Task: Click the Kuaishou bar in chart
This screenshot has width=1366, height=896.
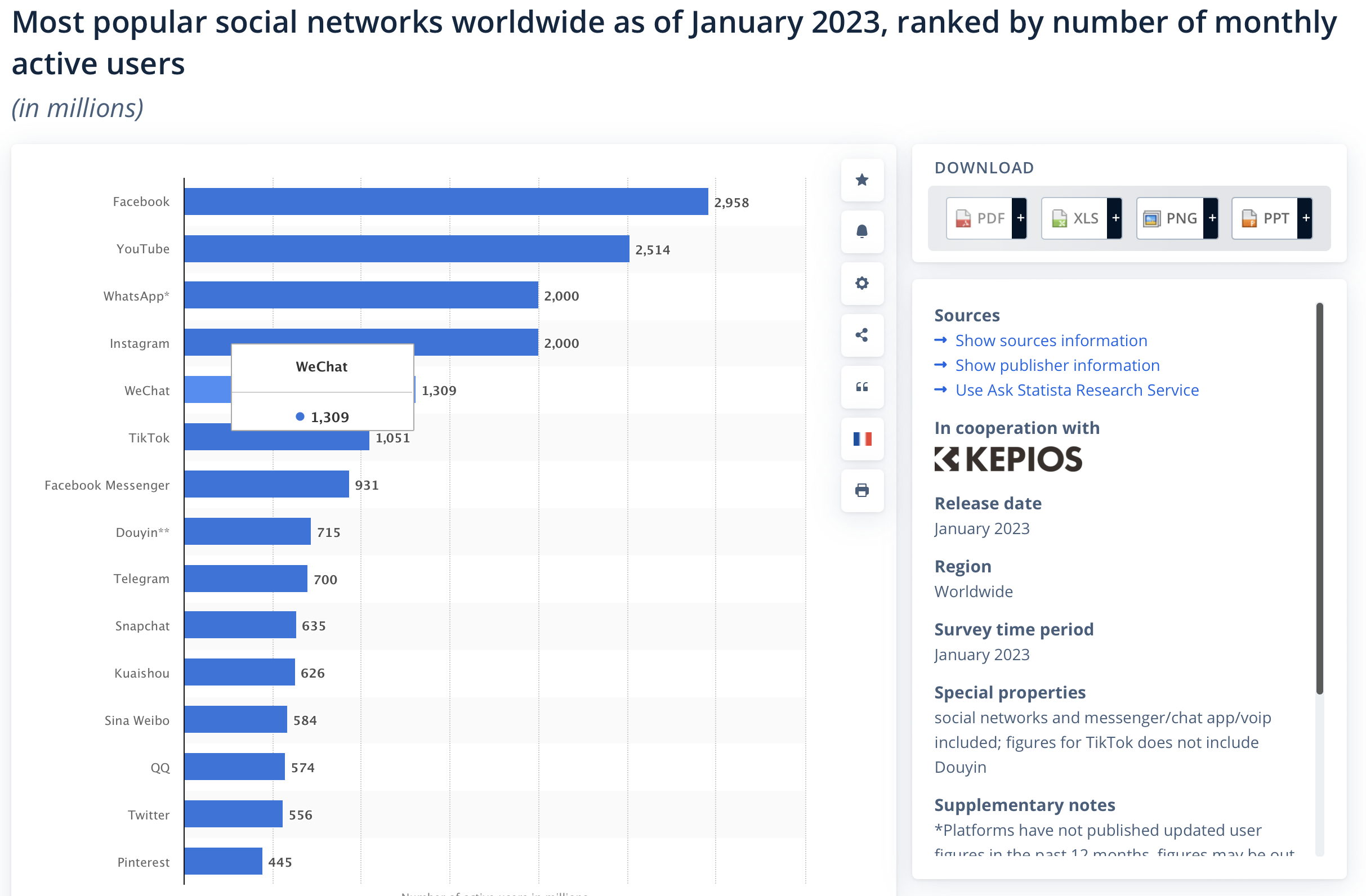Action: (x=240, y=673)
